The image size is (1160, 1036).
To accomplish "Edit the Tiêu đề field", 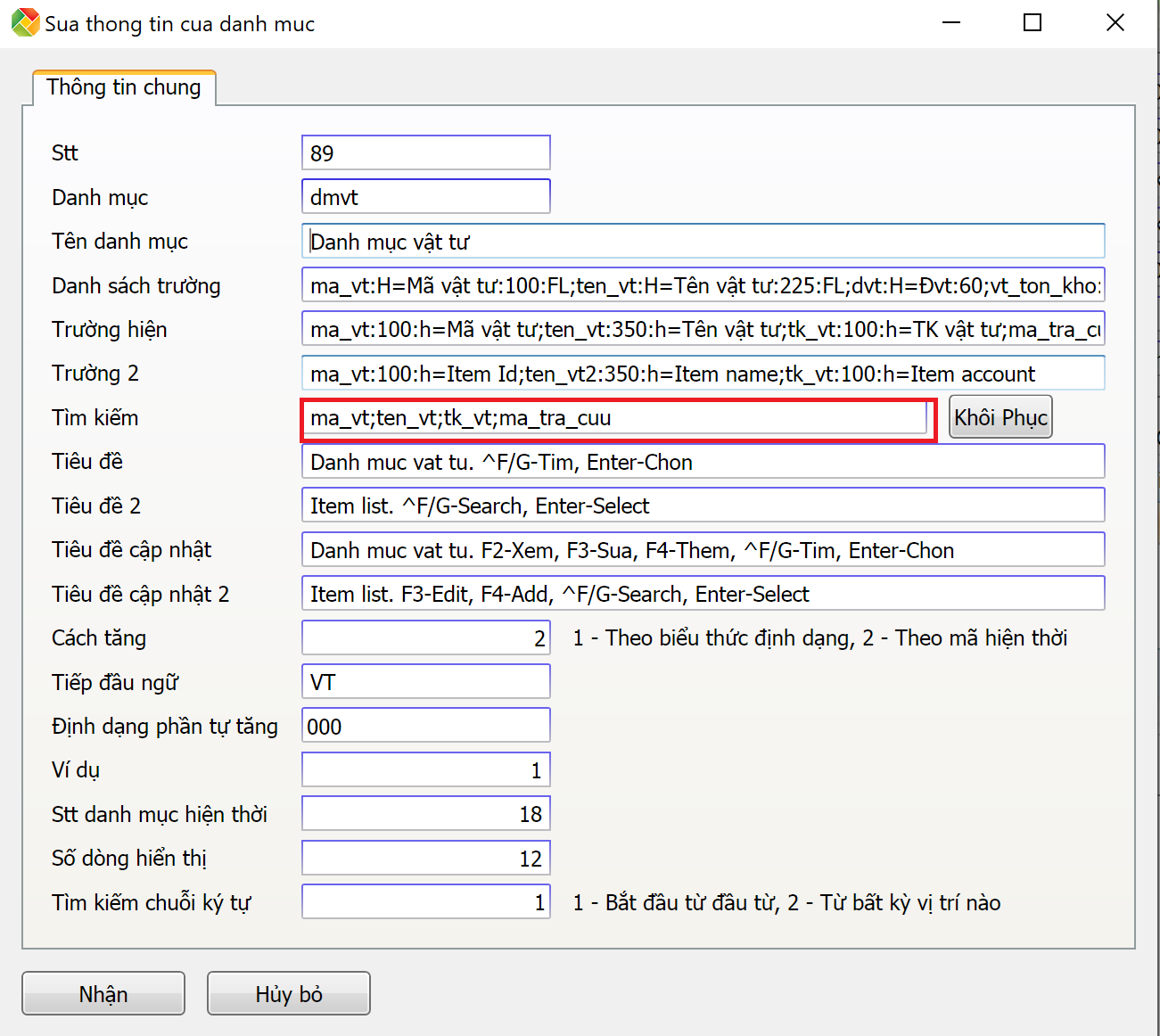I will 703,462.
